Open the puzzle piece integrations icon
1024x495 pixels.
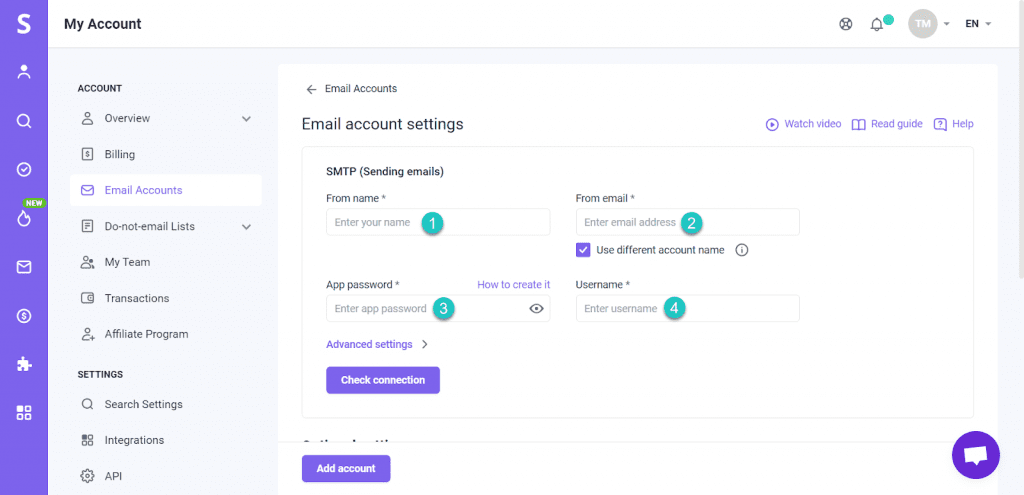24,364
